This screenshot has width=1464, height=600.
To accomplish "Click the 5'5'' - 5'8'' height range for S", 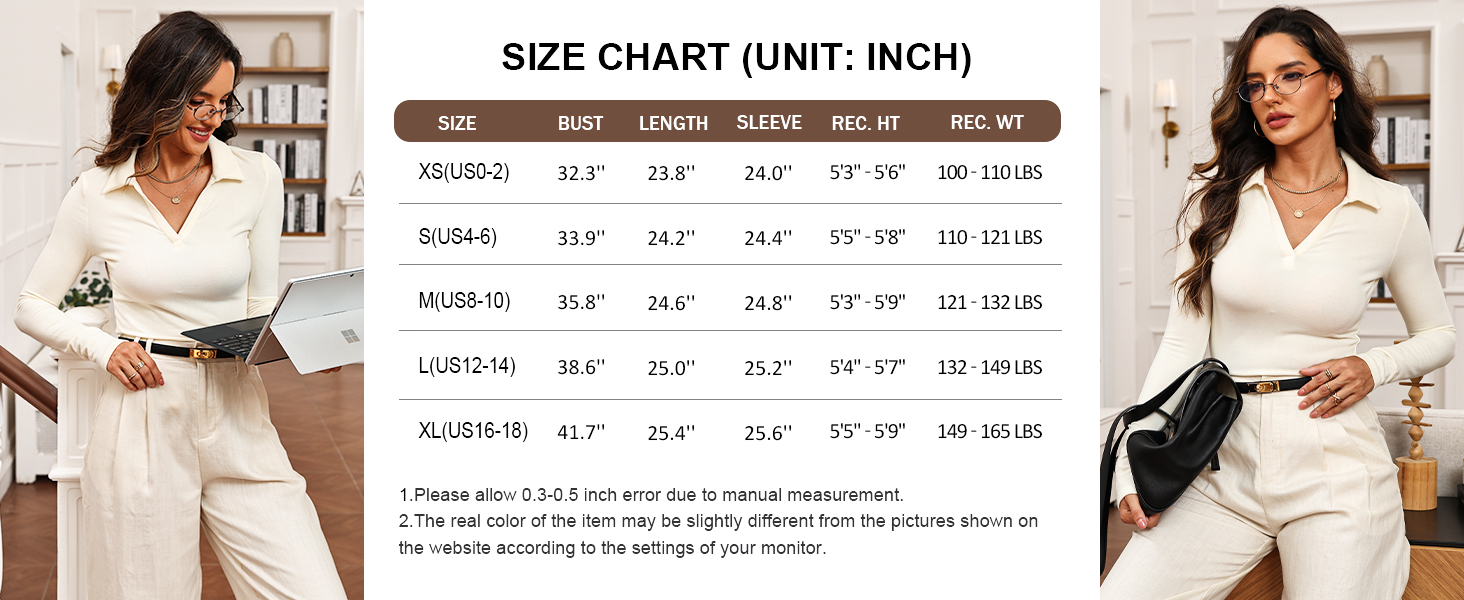I will click(867, 238).
